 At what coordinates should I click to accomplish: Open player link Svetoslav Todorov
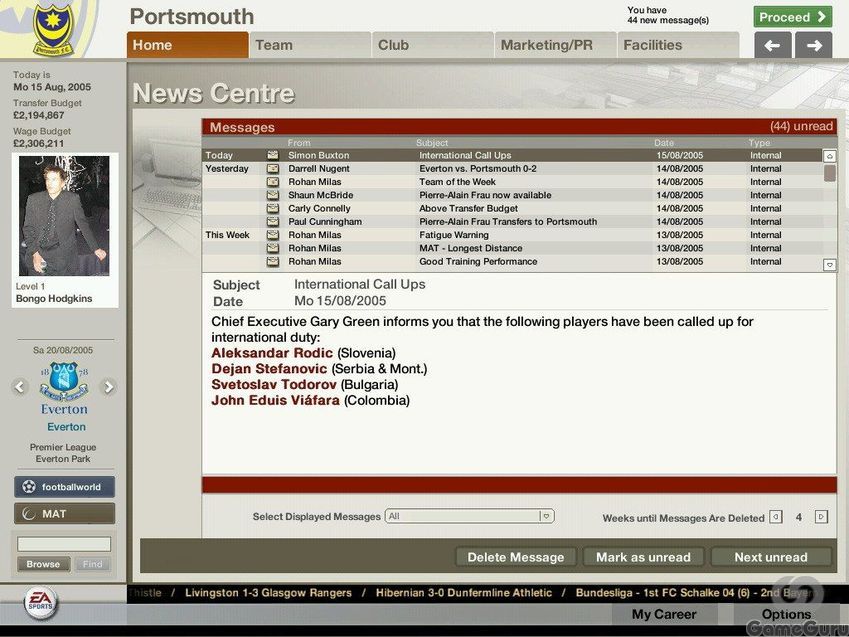(x=274, y=385)
